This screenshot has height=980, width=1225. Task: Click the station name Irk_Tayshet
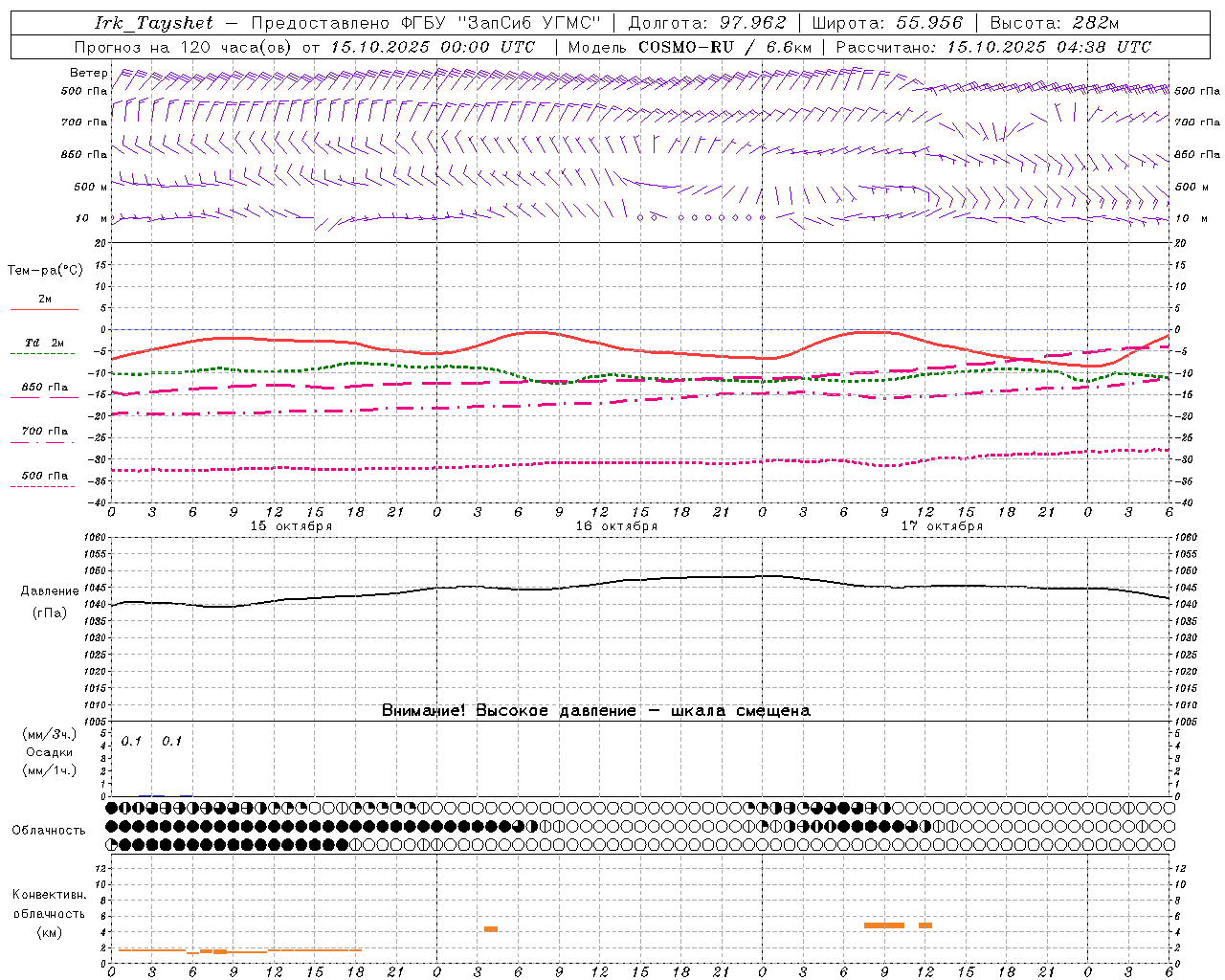tap(154, 23)
